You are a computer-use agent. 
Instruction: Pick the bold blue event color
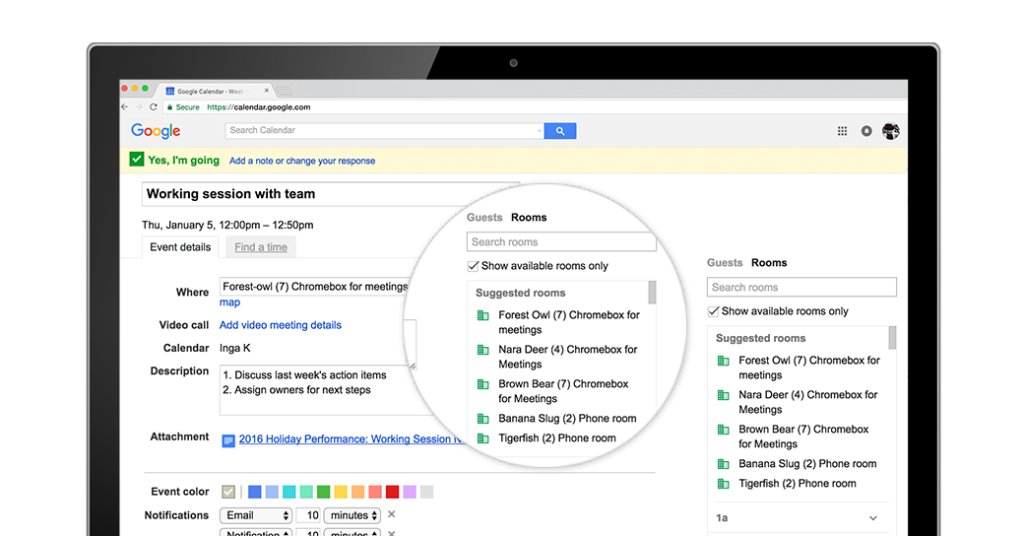(255, 492)
